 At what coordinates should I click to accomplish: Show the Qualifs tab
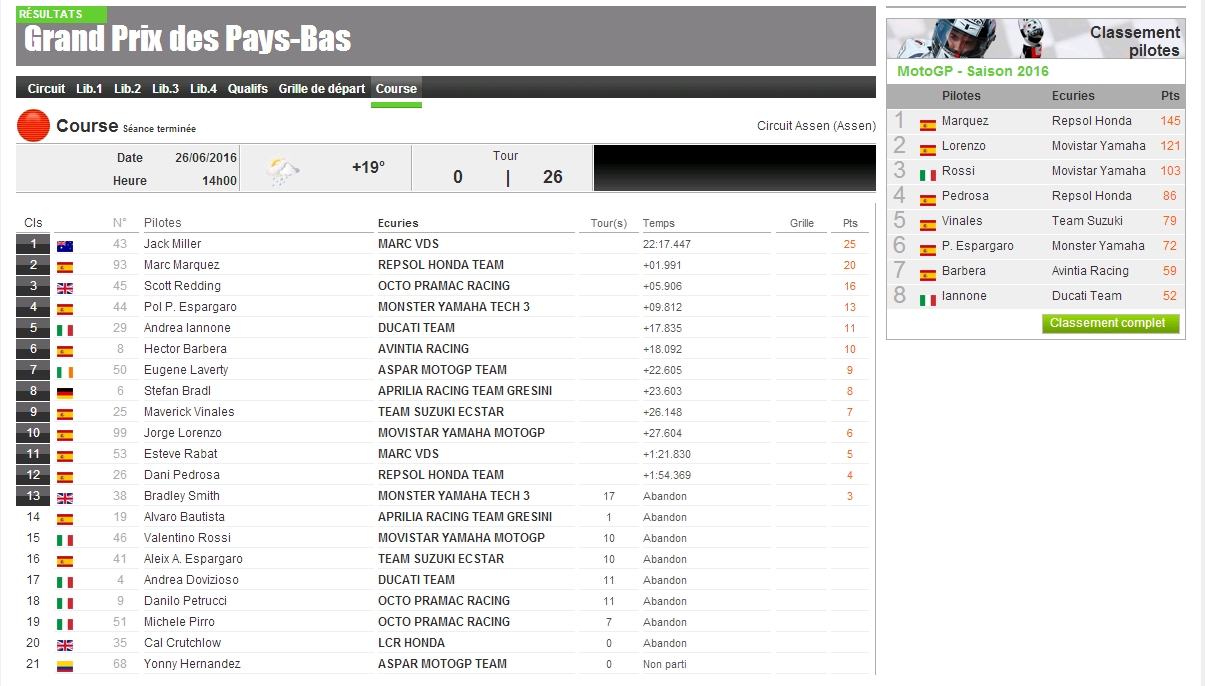point(248,89)
